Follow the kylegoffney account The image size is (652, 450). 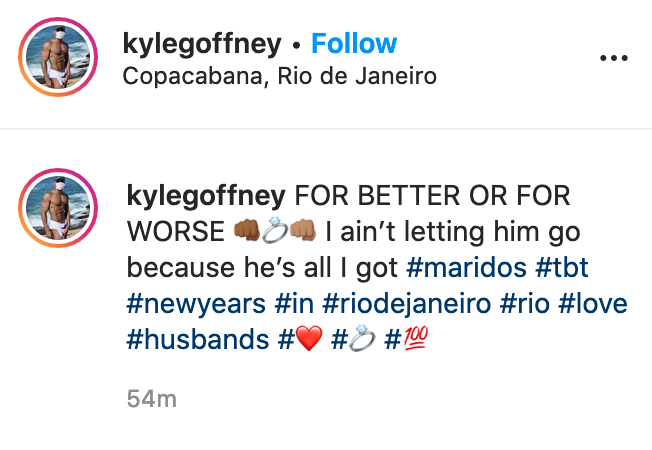click(353, 44)
